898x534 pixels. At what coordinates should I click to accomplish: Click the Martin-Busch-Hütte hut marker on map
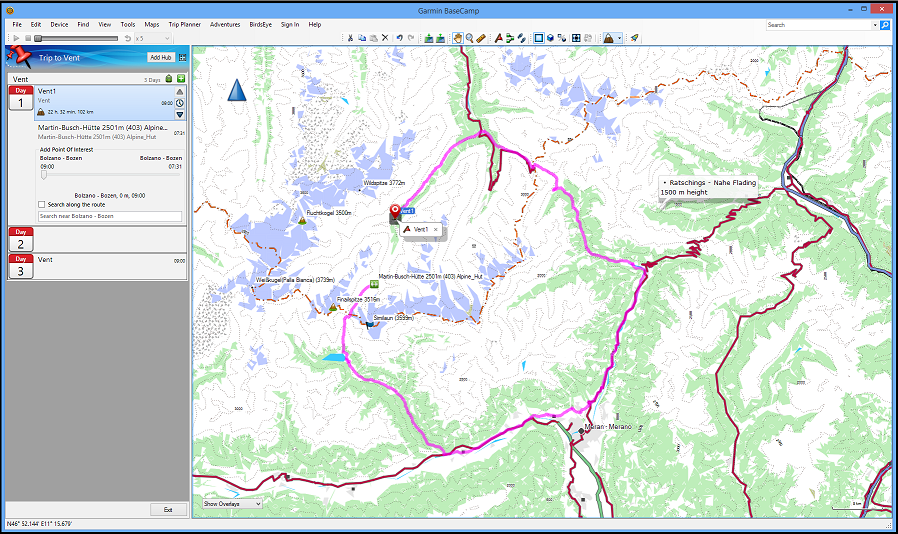(374, 284)
